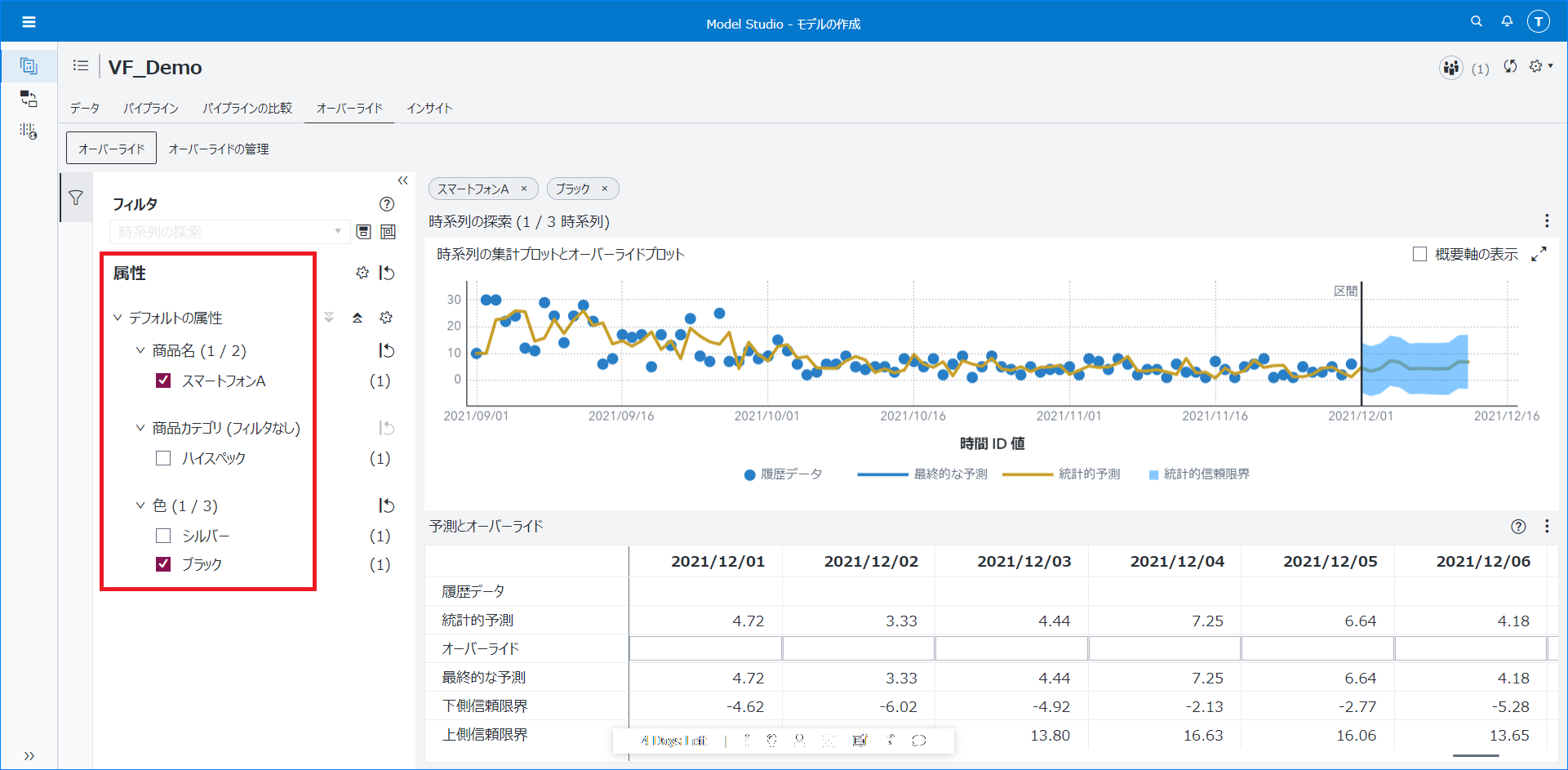Image resolution: width=1568 pixels, height=770 pixels.
Task: Open オーバーライドの管理 sub-tab
Action: click(x=219, y=149)
